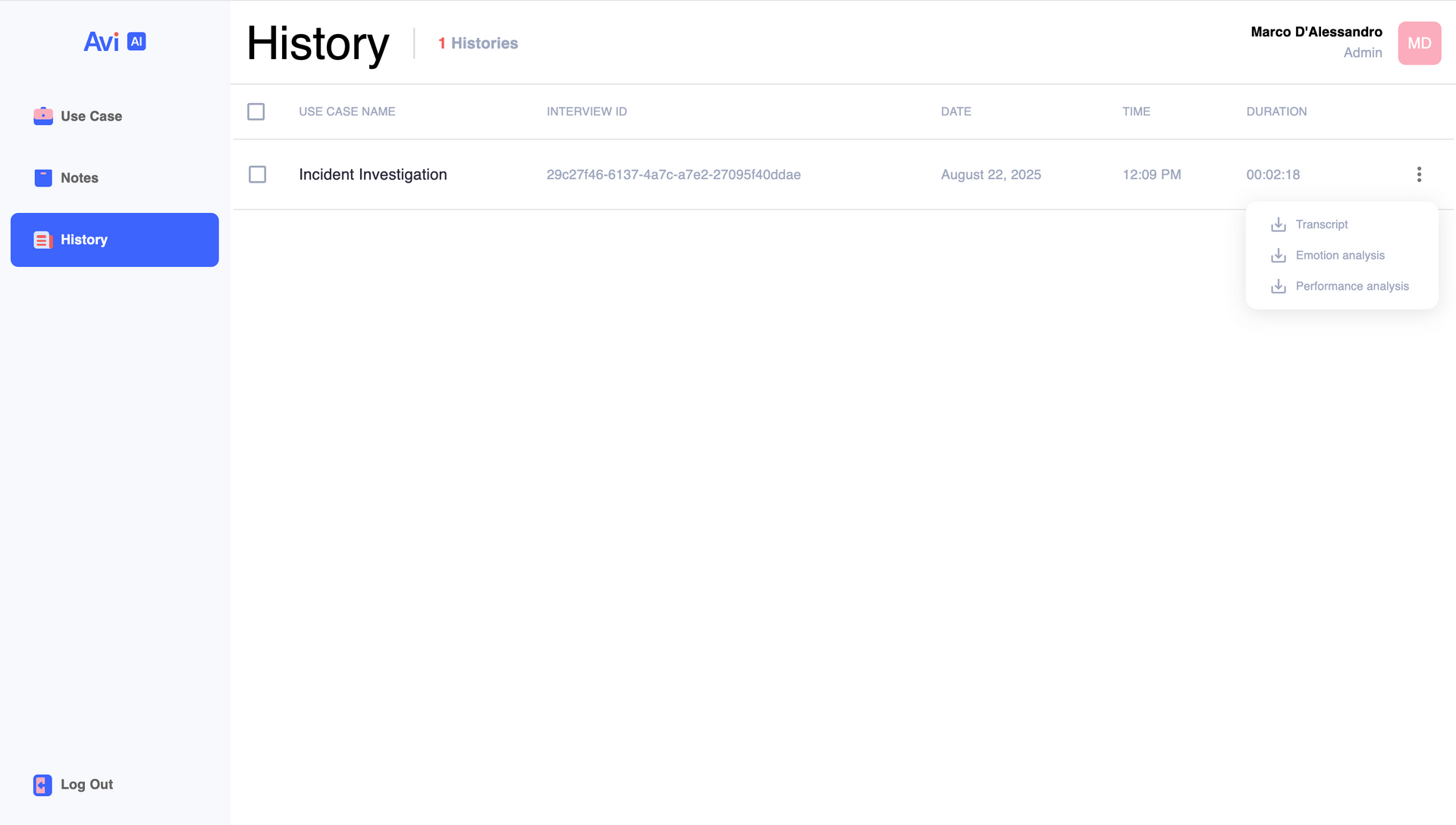Click the Log Out door icon
The height and width of the screenshot is (825, 1456).
(42, 785)
